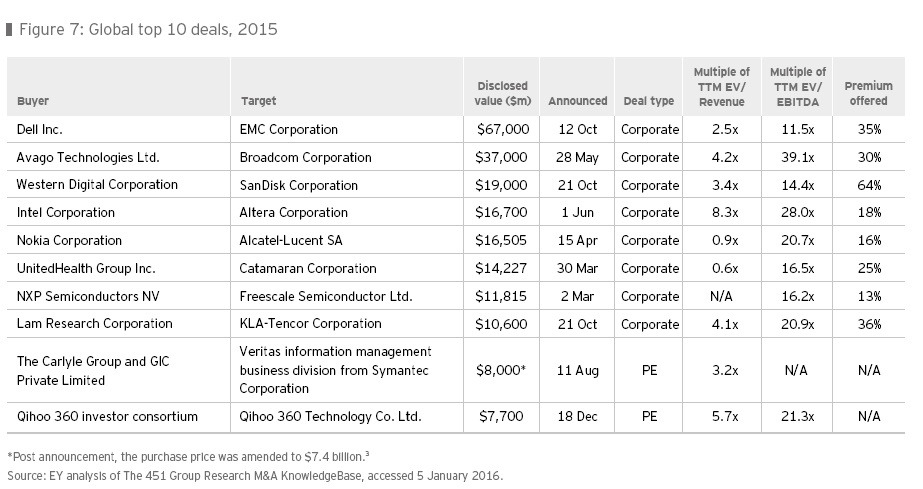Click the 39.1x EV/EBITDA multiple

coord(797,157)
